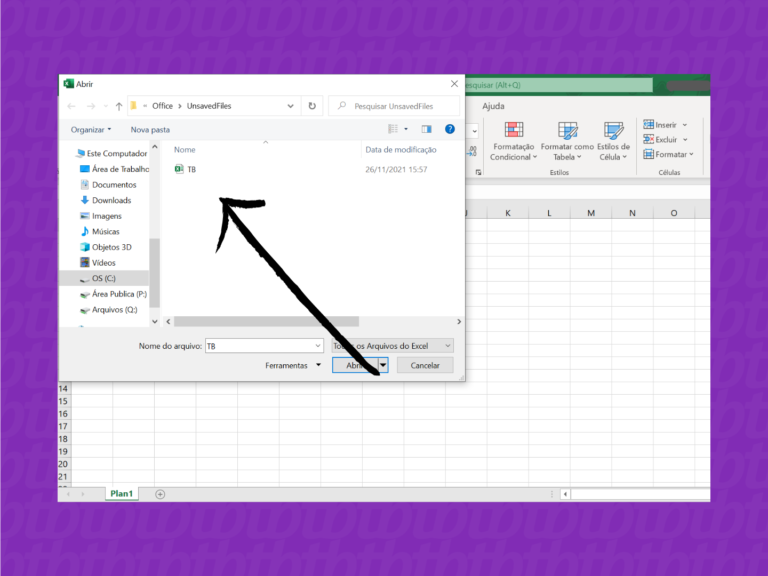The width and height of the screenshot is (768, 576).
Task: Select Imagens folder
Action: tap(106, 216)
